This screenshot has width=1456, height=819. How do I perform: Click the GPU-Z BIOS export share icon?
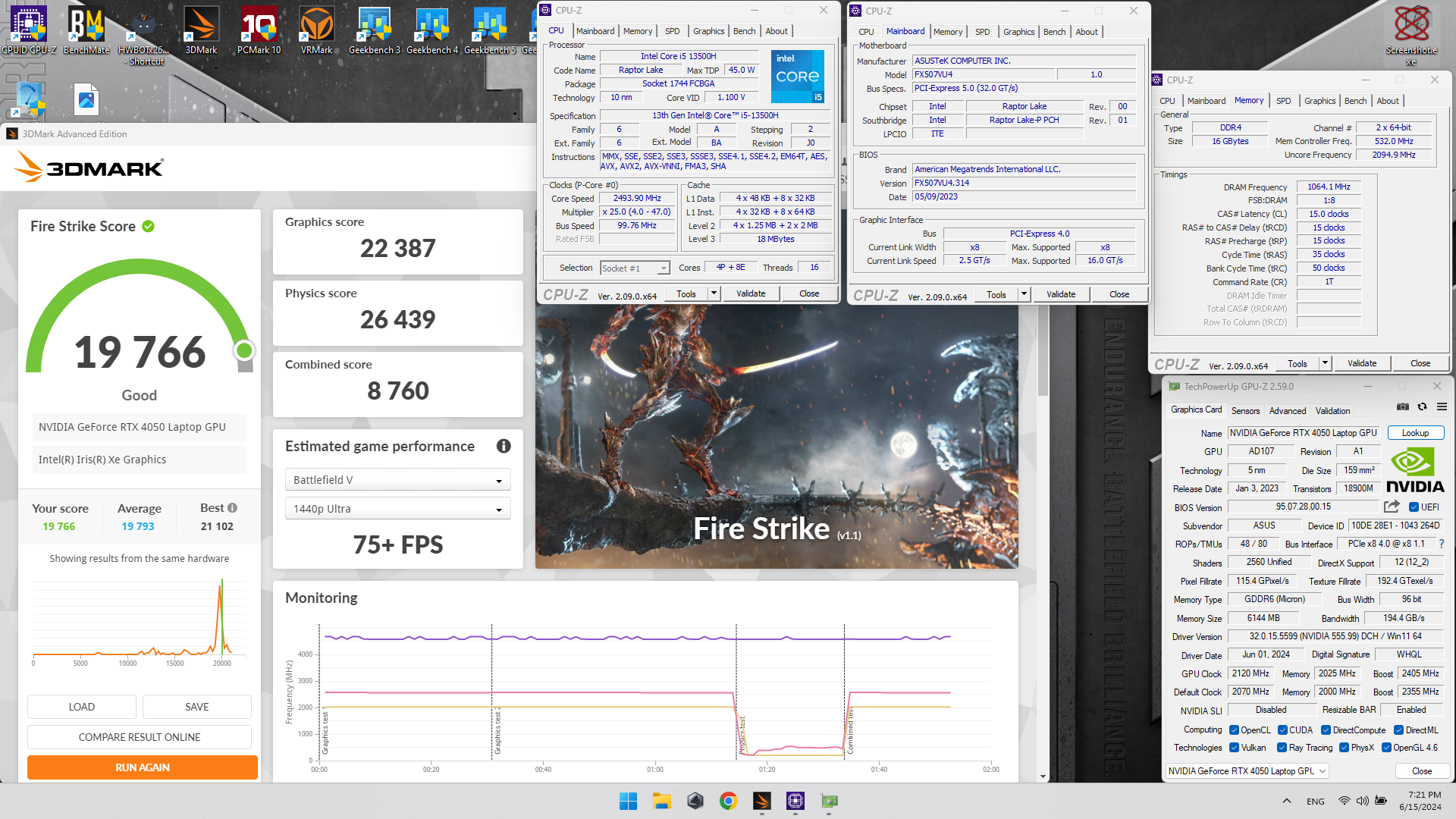point(1392,507)
